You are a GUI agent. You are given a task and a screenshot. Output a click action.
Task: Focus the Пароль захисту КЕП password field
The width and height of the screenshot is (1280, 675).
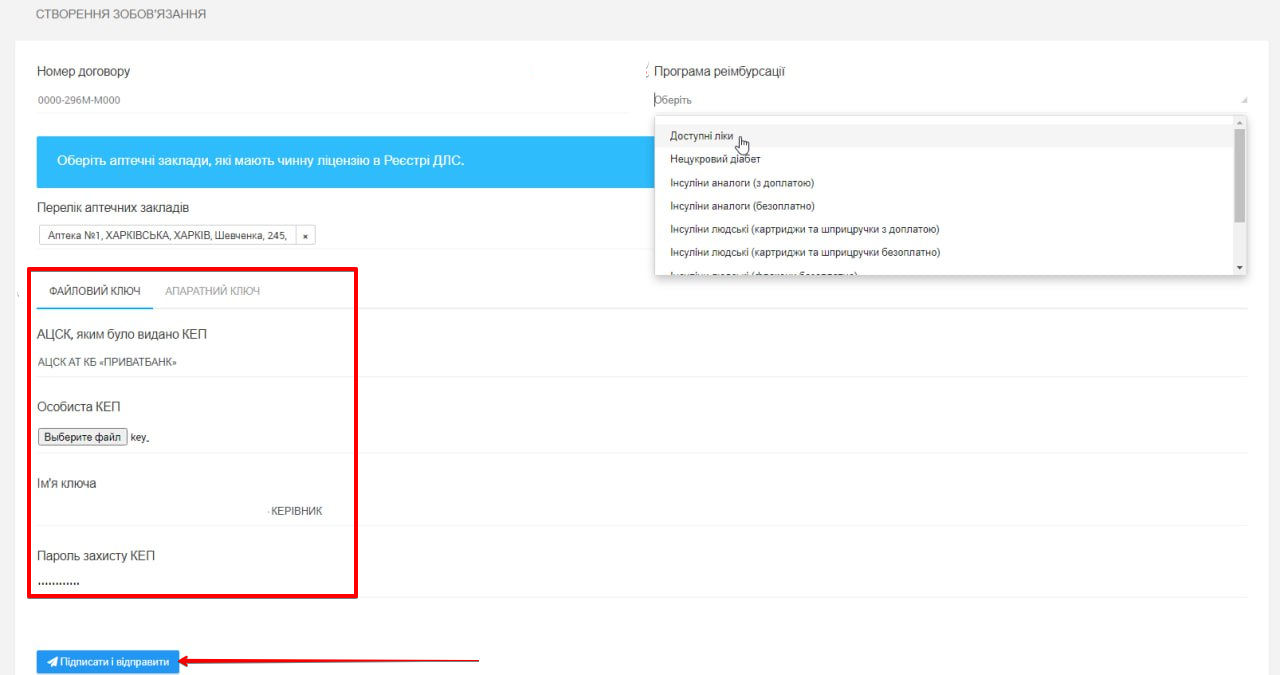click(x=190, y=582)
